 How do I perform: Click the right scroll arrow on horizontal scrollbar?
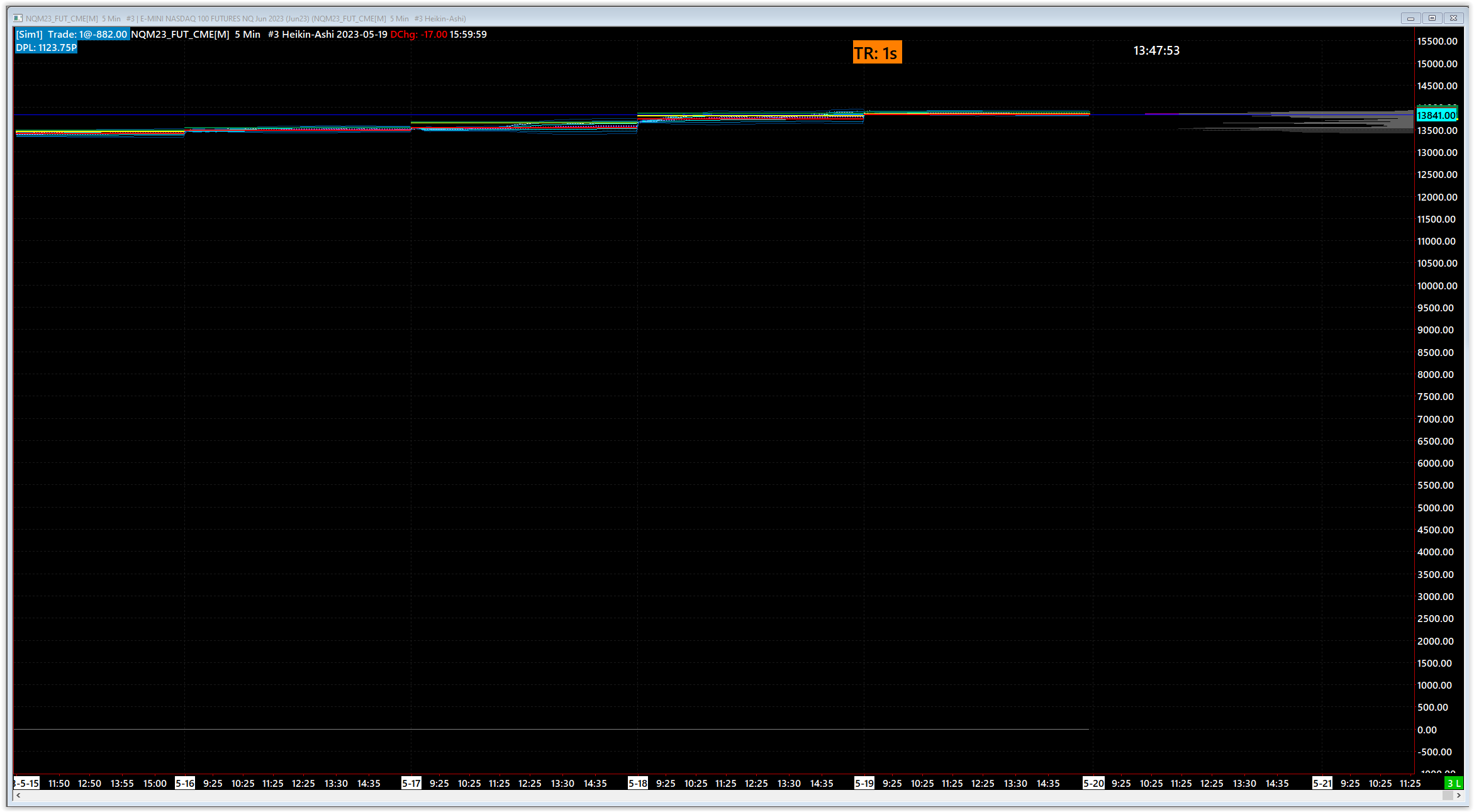coord(1458,796)
